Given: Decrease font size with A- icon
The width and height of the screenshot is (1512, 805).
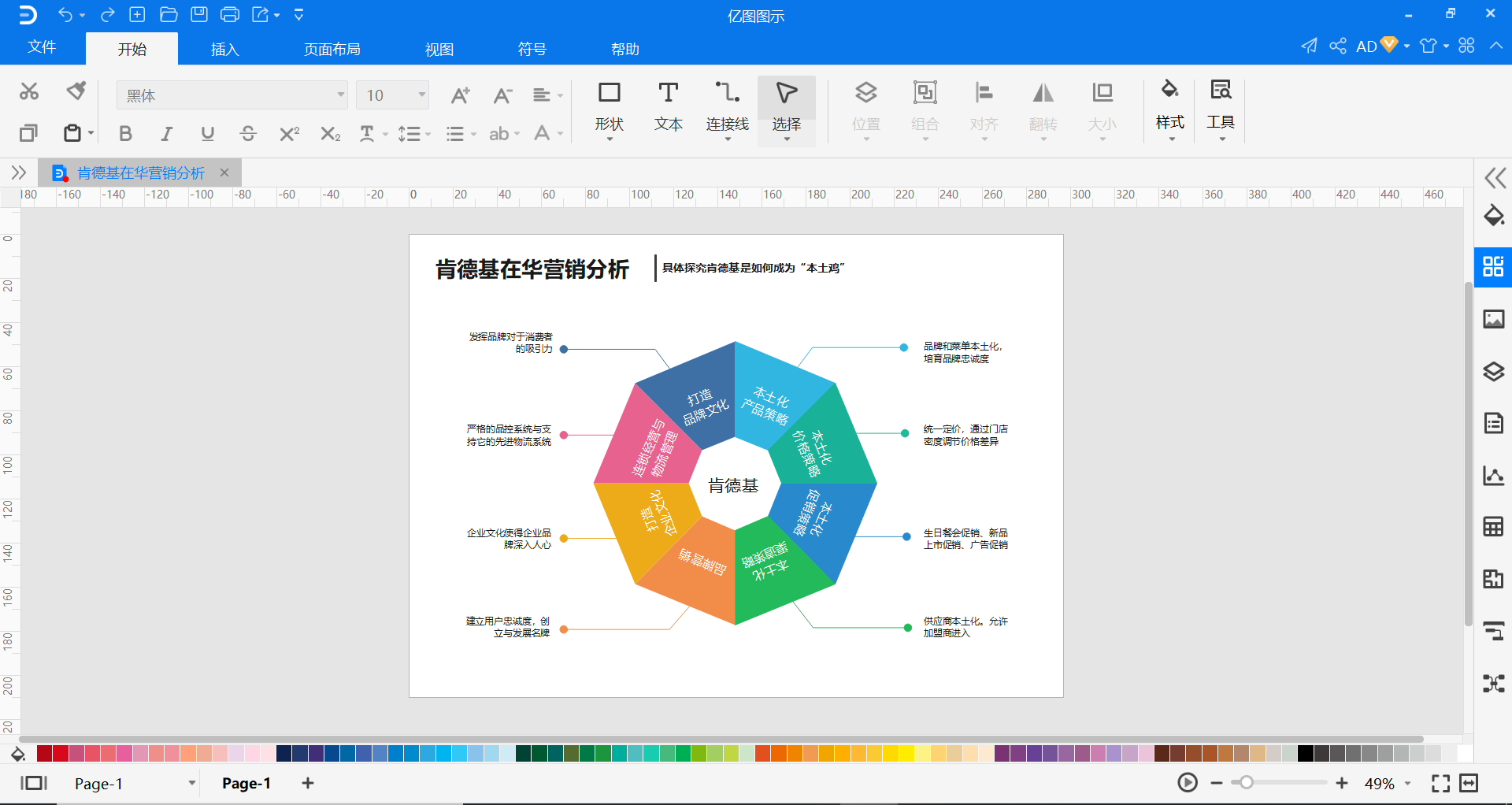Looking at the screenshot, I should (x=502, y=96).
